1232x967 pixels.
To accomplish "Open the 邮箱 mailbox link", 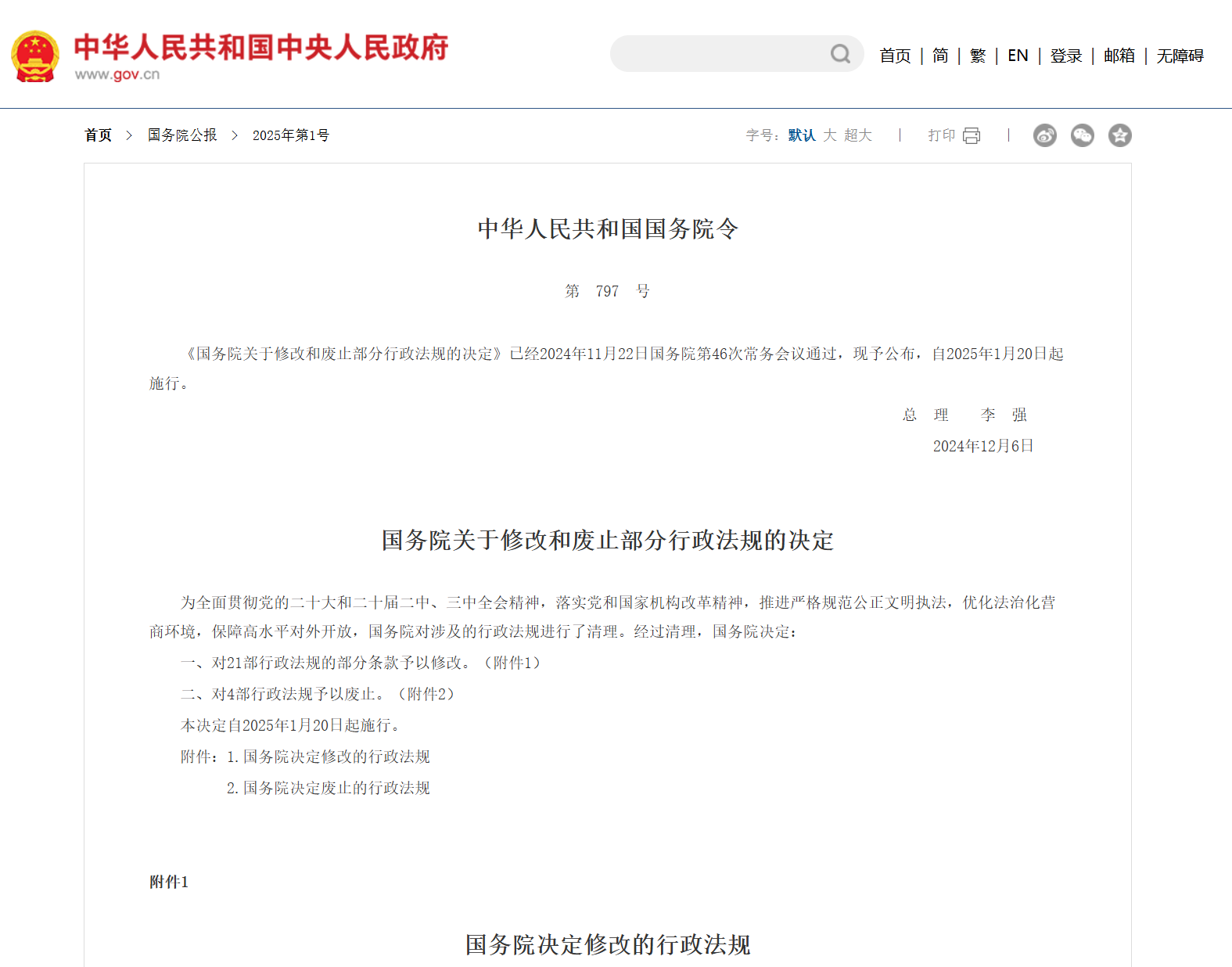I will point(1119,56).
